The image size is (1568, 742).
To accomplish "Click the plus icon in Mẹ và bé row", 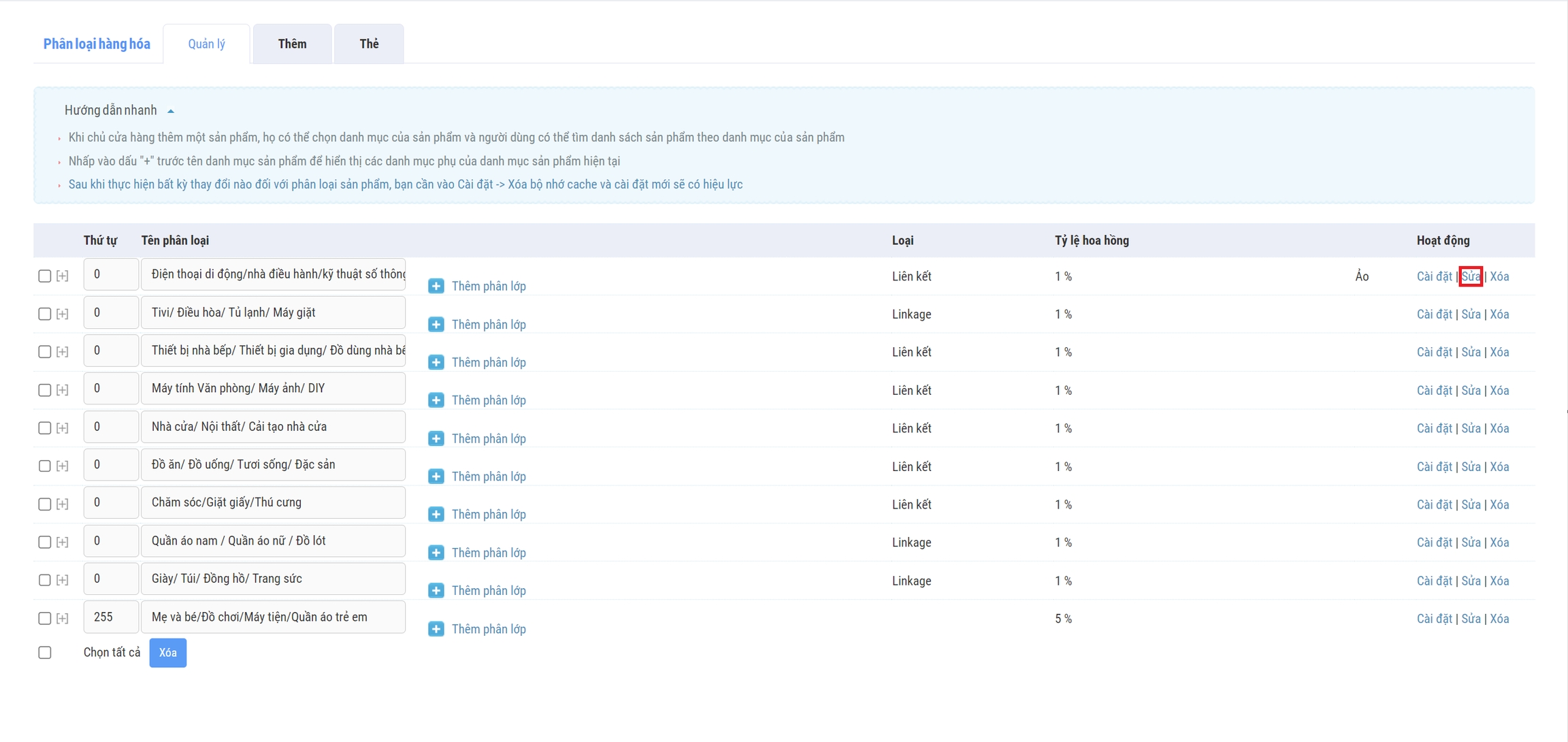I will click(436, 629).
